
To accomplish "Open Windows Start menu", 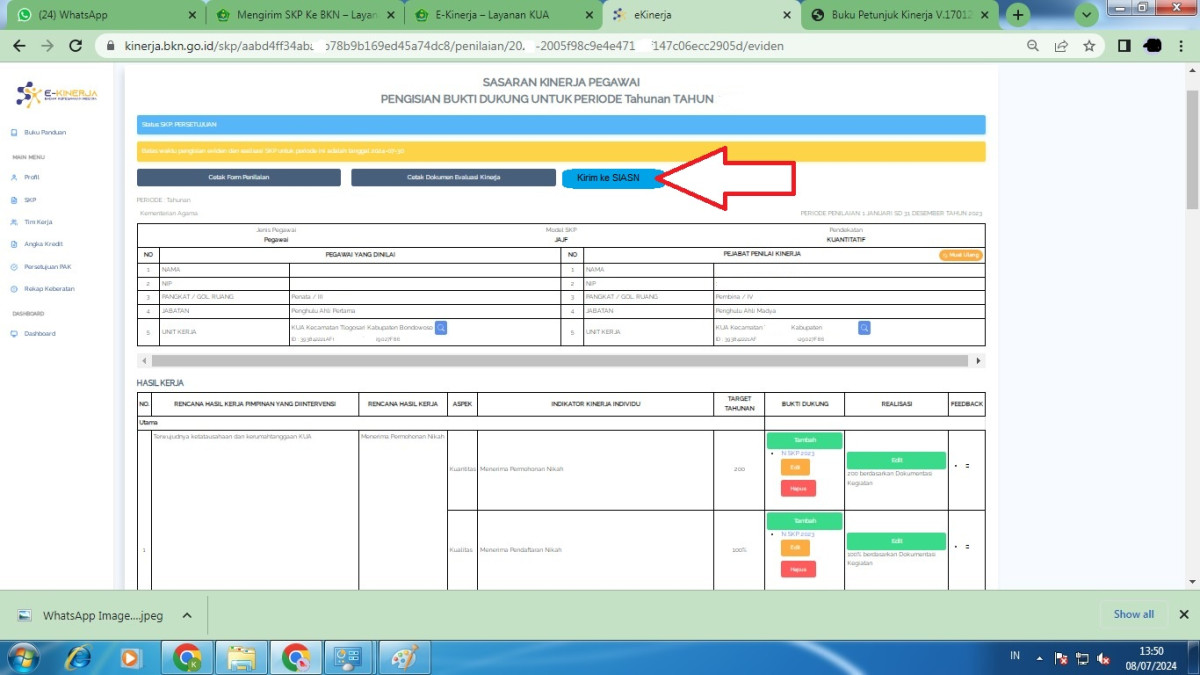I will 22,657.
